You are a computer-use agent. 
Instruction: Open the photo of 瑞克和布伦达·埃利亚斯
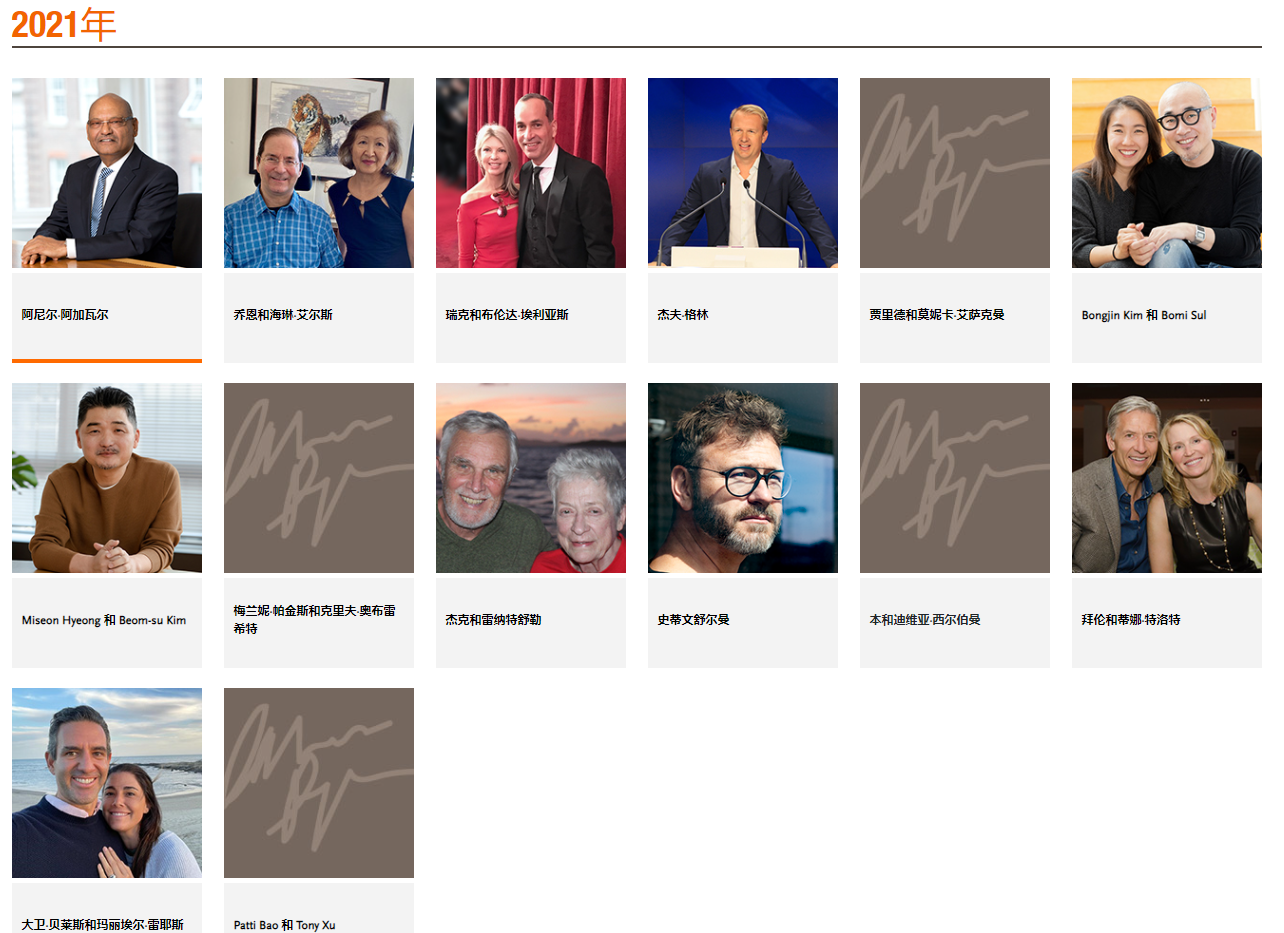pyautogui.click(x=531, y=173)
